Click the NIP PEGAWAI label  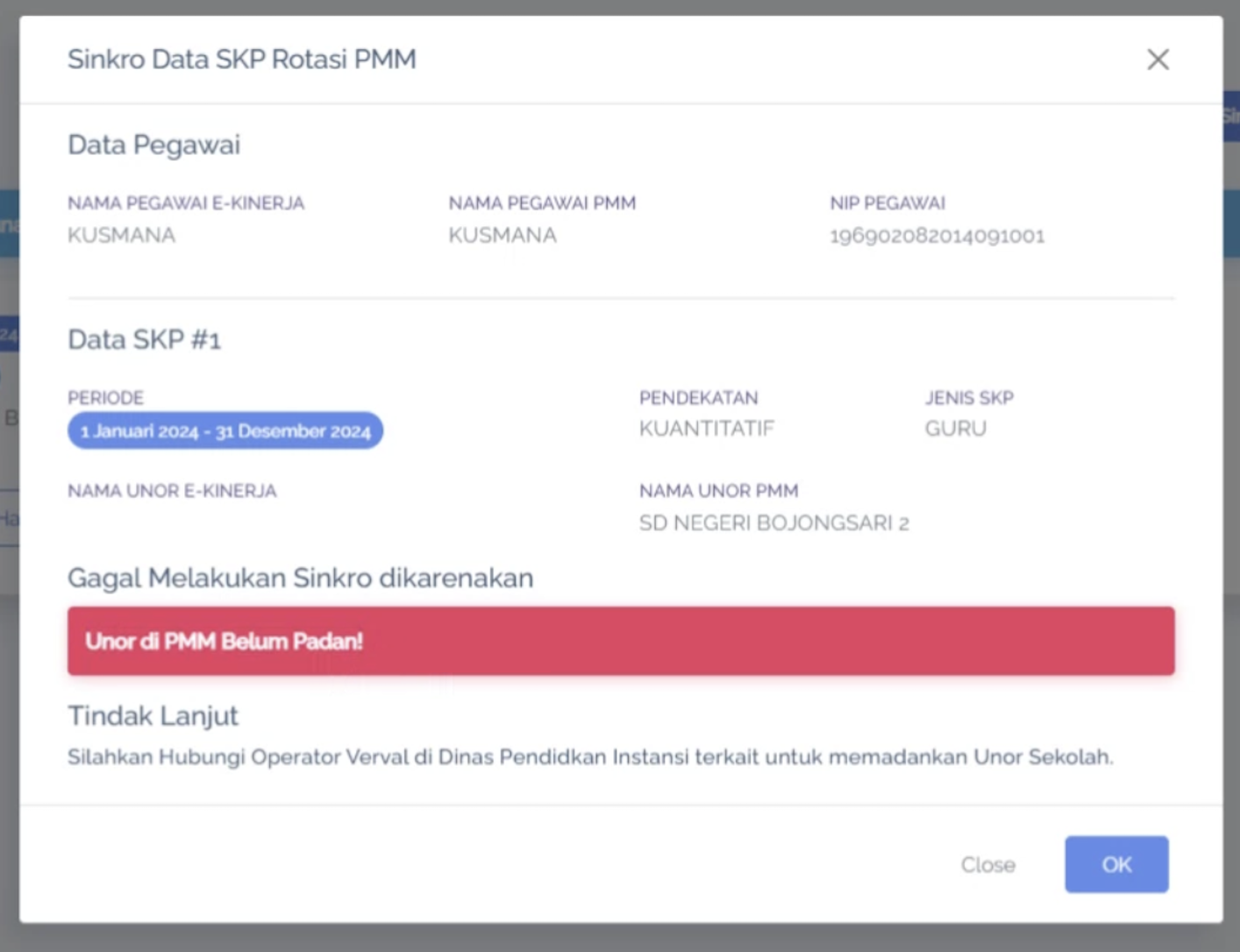(887, 203)
